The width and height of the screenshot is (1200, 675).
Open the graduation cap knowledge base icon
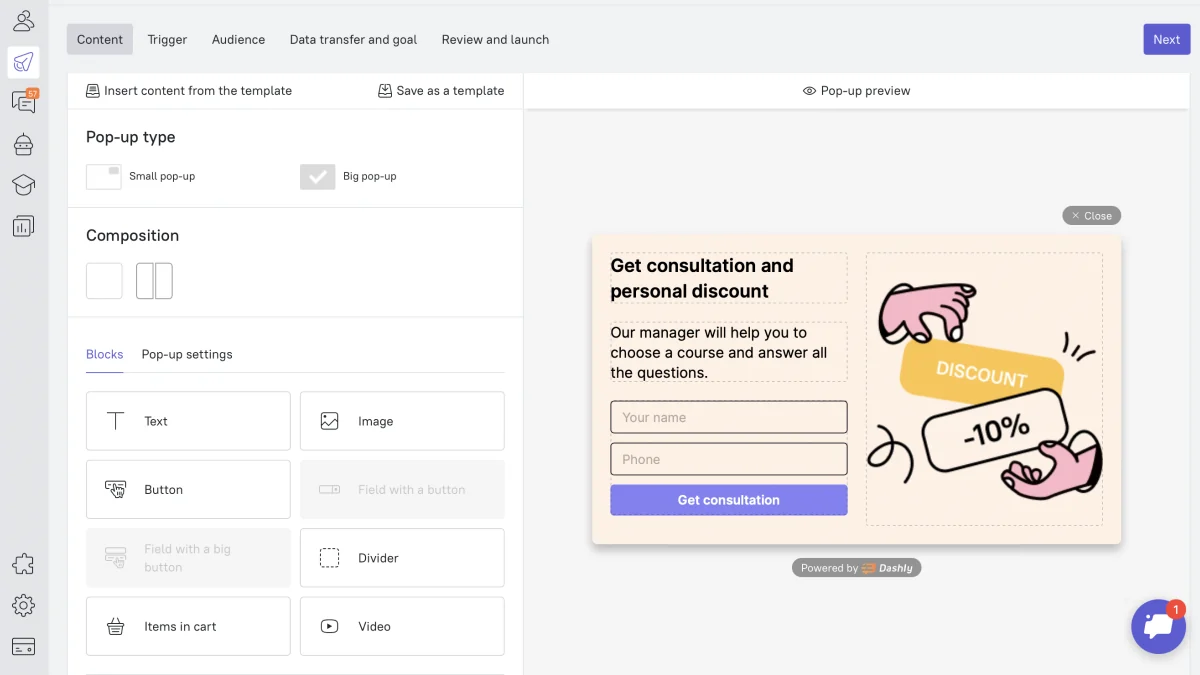tap(23, 185)
